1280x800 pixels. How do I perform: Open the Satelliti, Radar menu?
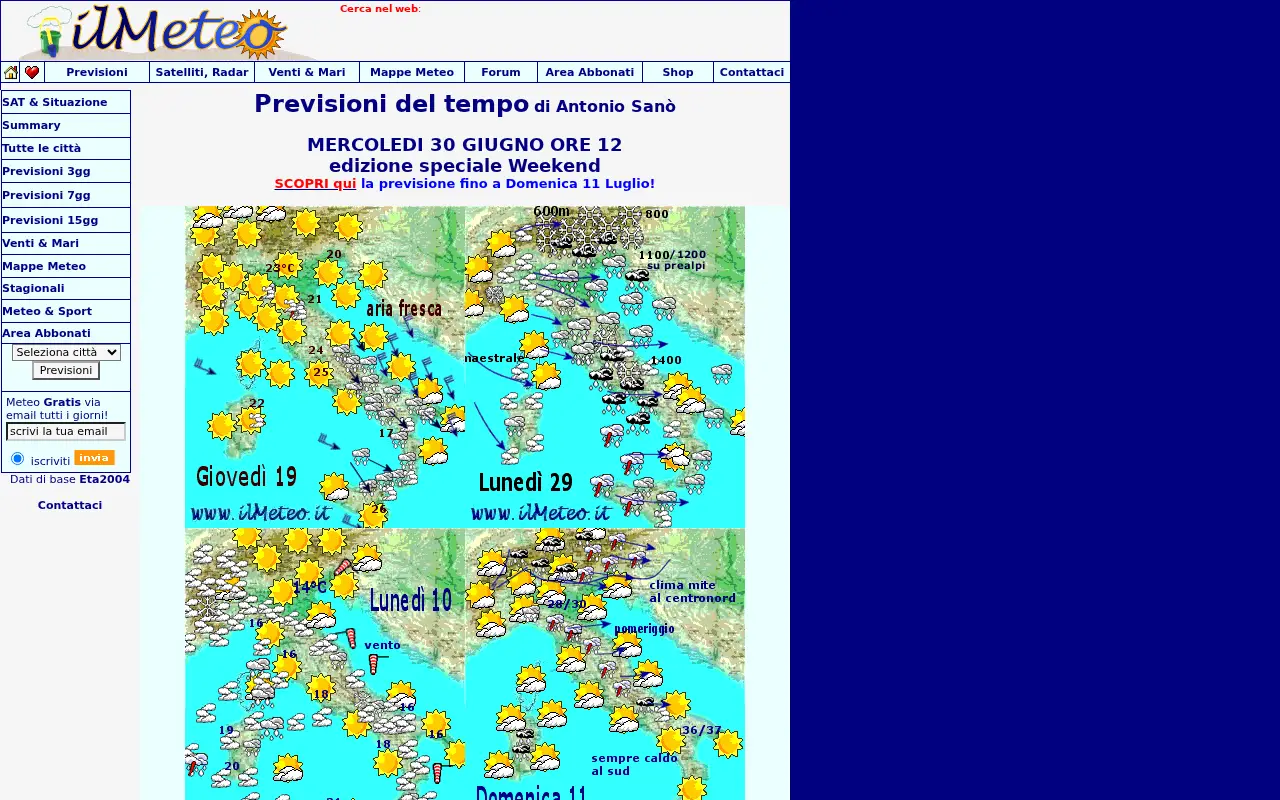click(202, 72)
